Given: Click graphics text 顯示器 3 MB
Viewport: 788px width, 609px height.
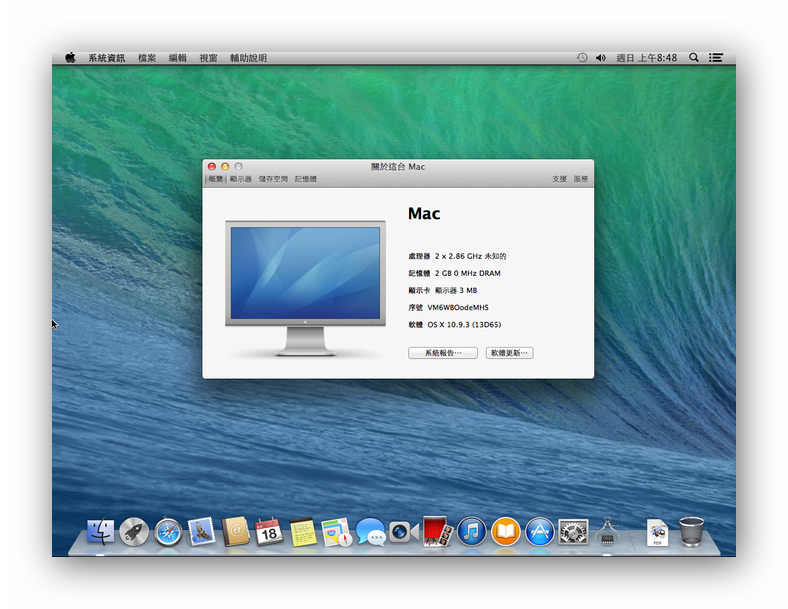Looking at the screenshot, I should tap(456, 290).
